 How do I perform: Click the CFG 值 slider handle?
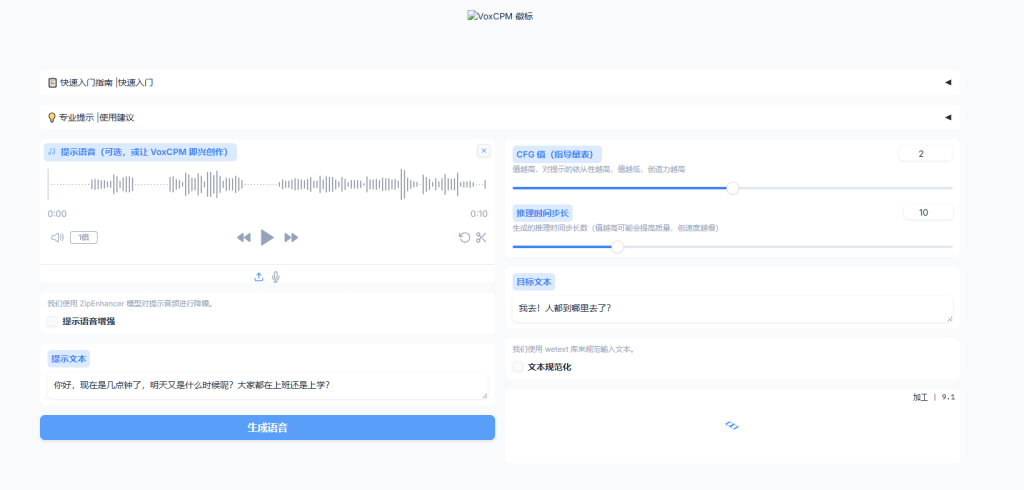[732, 188]
